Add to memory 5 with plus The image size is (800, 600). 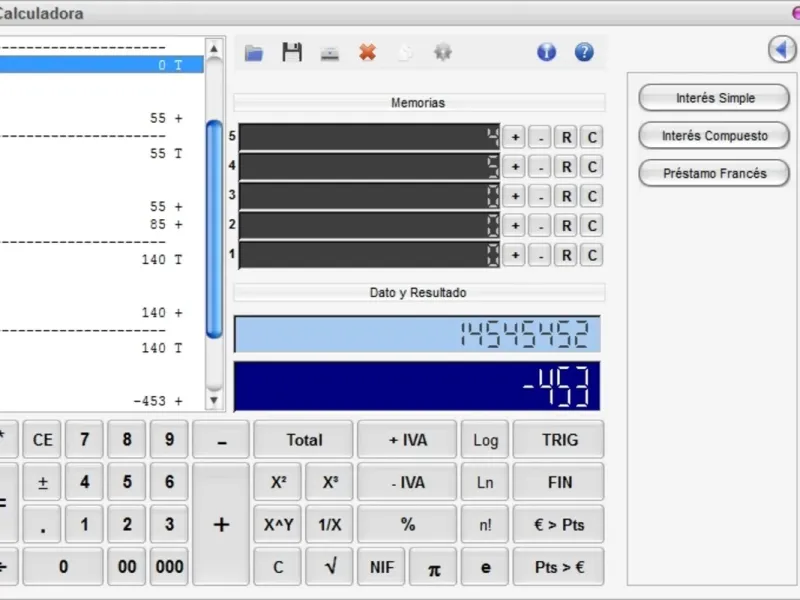click(x=514, y=138)
